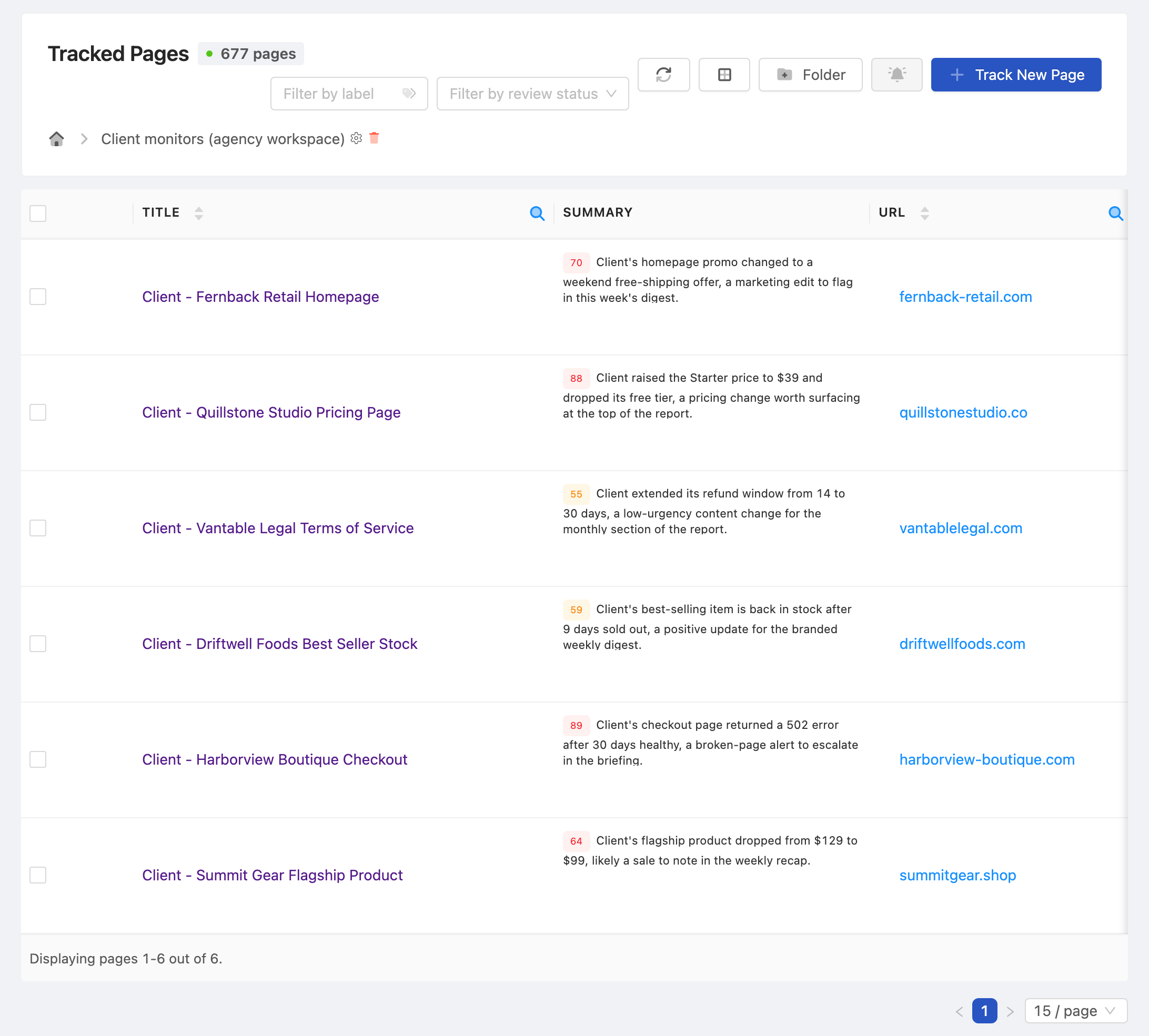Viewport: 1149px width, 1036px height.
Task: Open Client - Harborview Boutique Checkout link
Action: [x=275, y=759]
